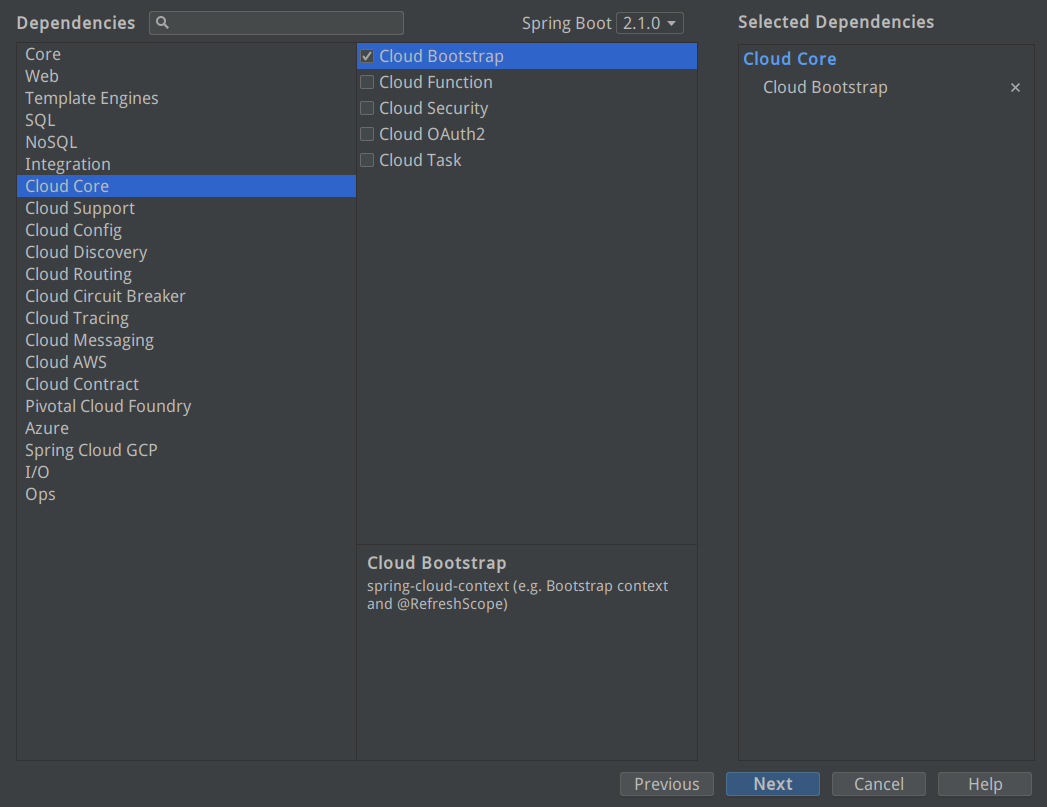Cancel the project wizard
The height and width of the screenshot is (807, 1047).
[879, 784]
